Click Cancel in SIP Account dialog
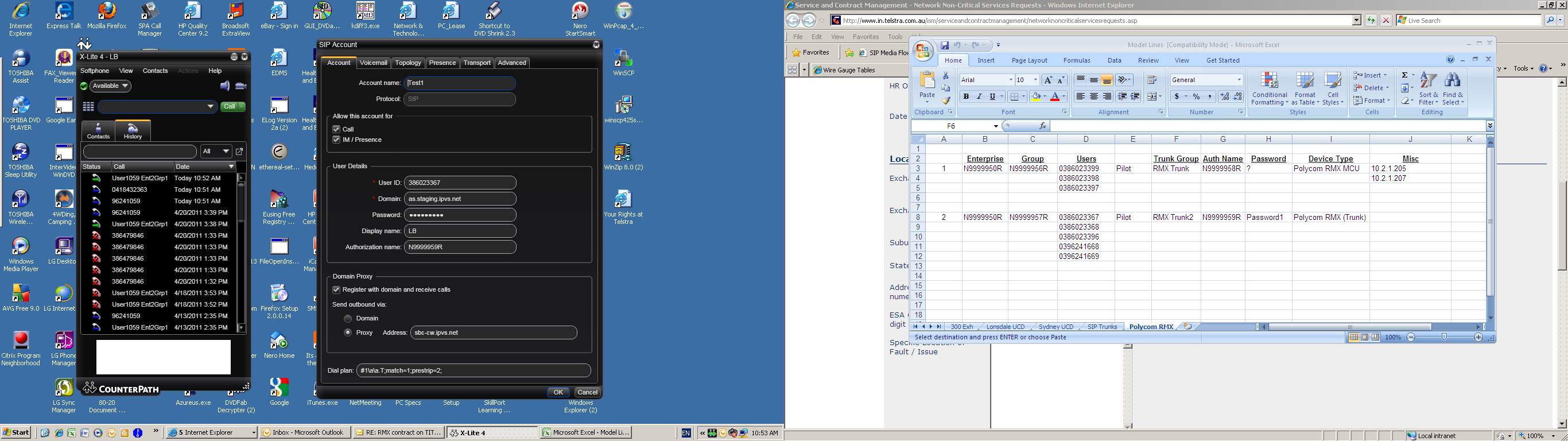Viewport: 1568px width, 441px height. (587, 392)
